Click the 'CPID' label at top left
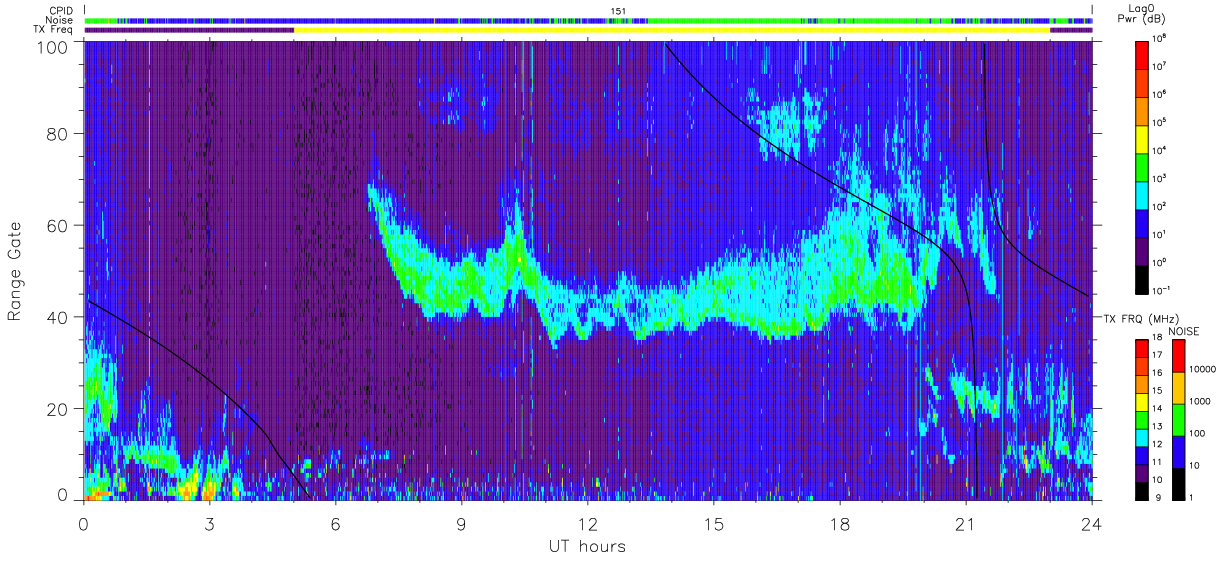This screenshot has width=1228, height=567. click(60, 11)
